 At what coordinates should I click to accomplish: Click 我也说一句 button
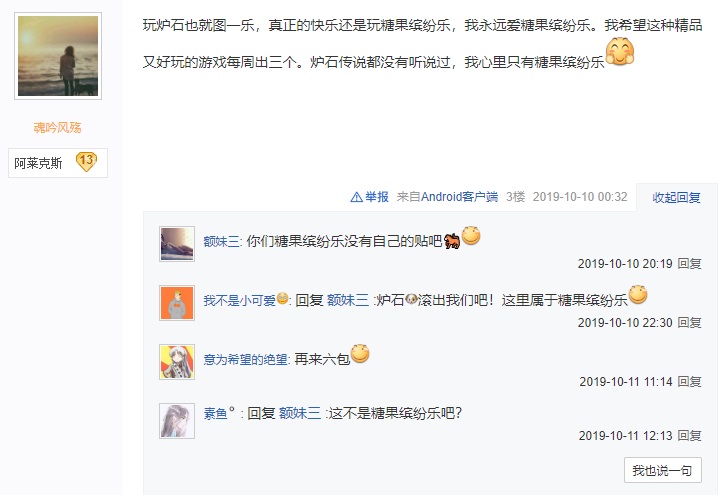(663, 470)
